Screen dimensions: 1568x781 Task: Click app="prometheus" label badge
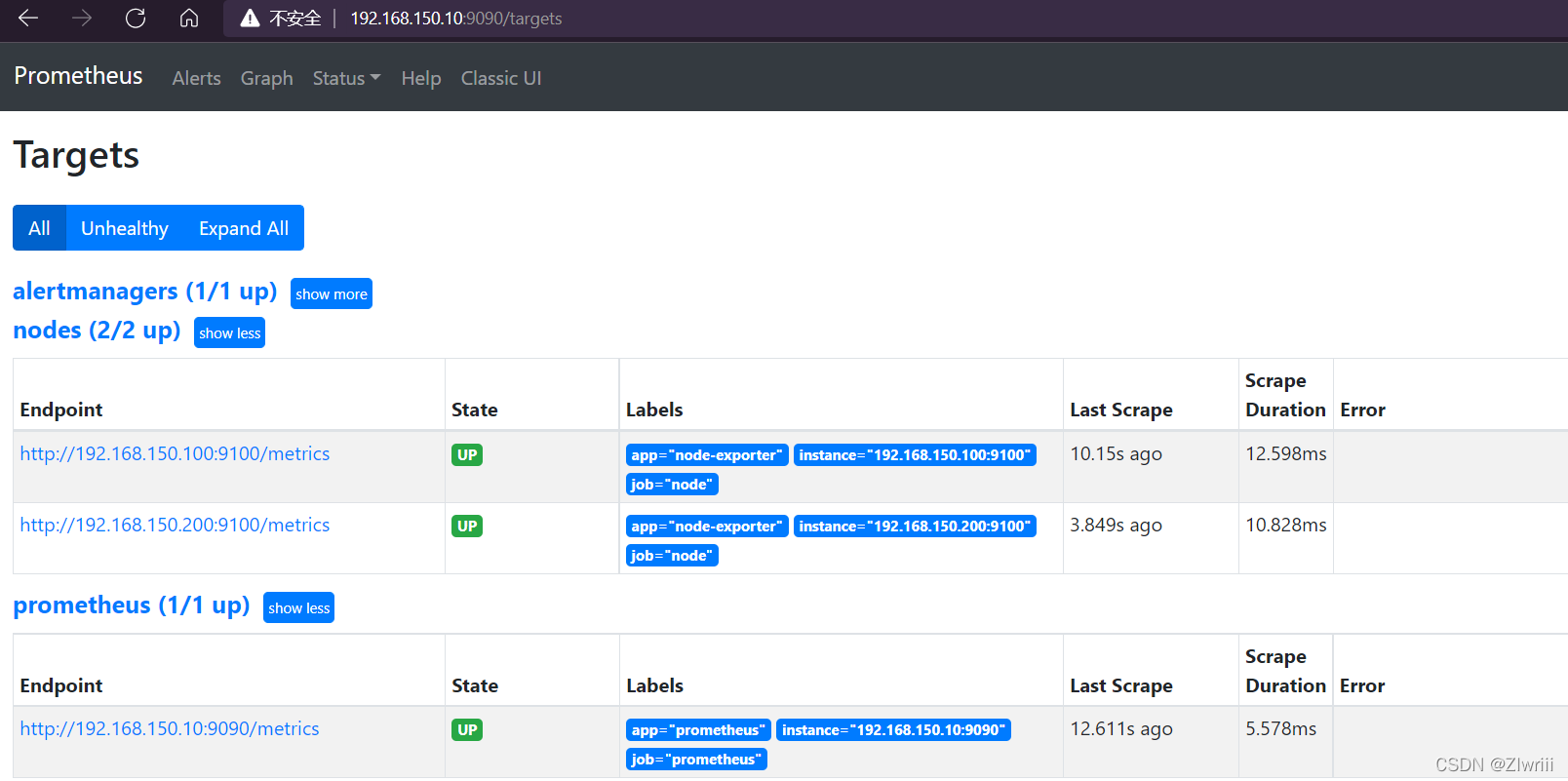(698, 729)
